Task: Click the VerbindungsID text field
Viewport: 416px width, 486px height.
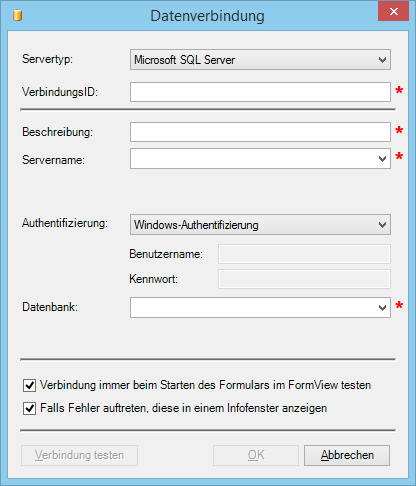Action: (x=260, y=92)
